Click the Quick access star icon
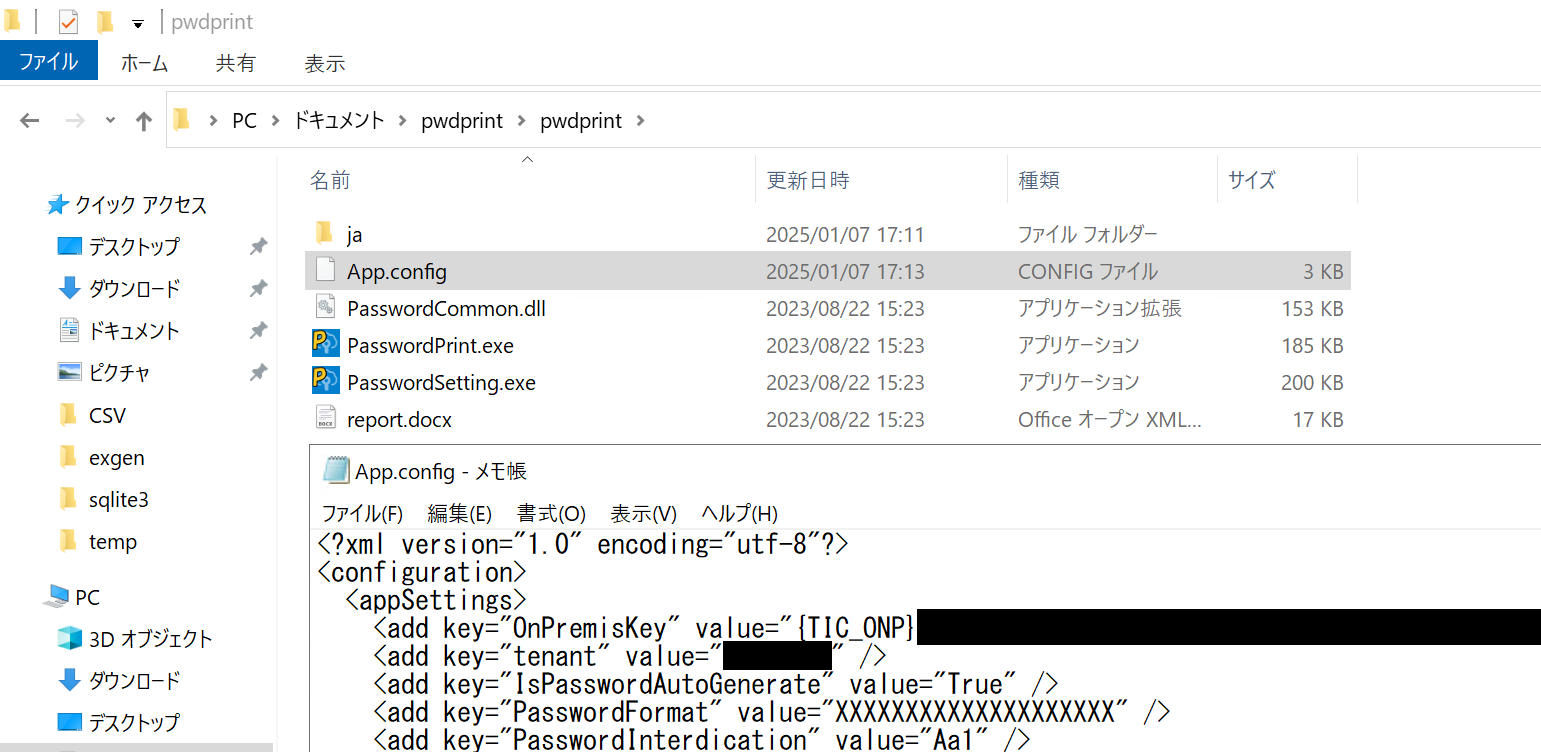Viewport: 1541px width, 752px height. coord(57,205)
